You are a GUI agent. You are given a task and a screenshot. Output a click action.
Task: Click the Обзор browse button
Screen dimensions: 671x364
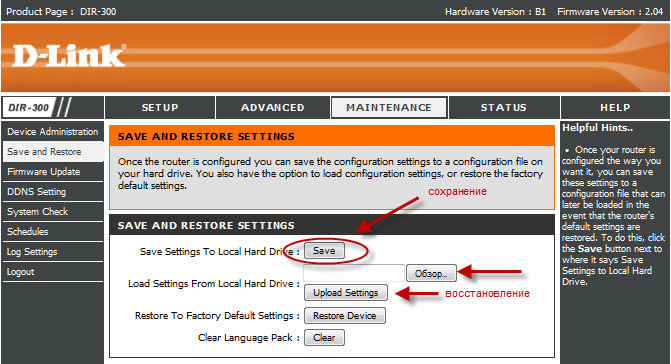click(431, 273)
